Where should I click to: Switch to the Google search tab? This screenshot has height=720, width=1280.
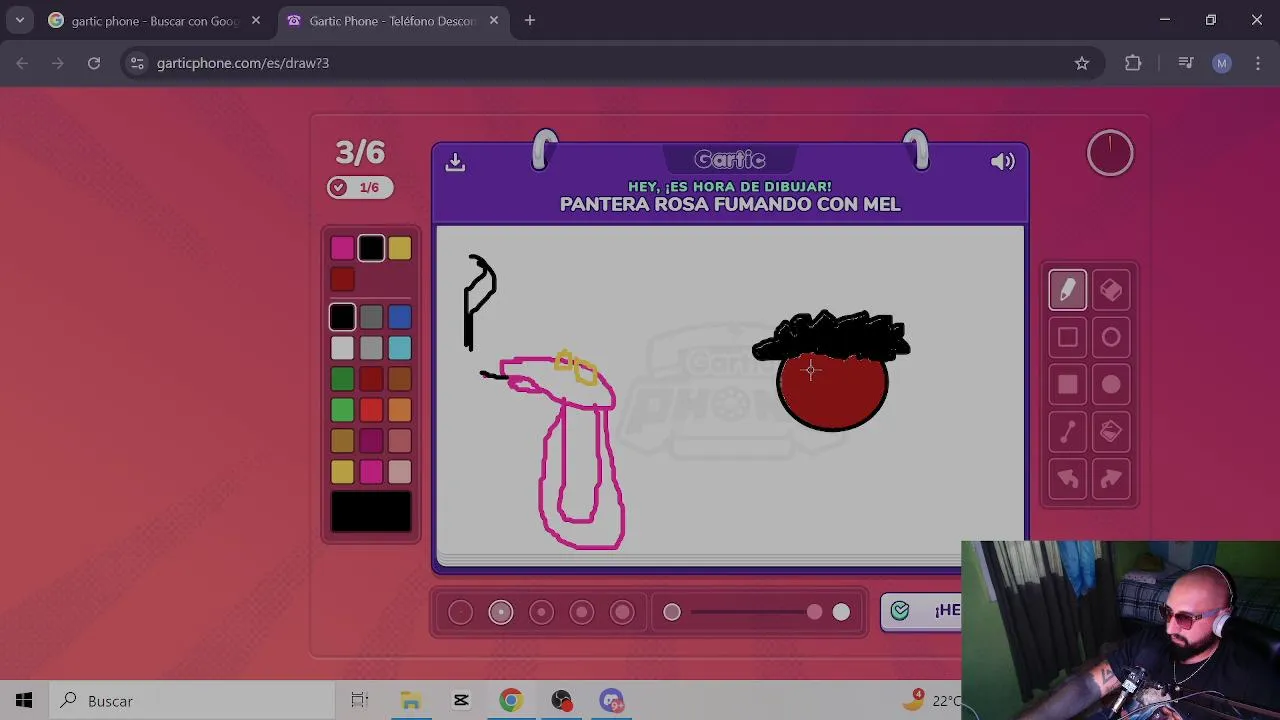click(x=157, y=21)
